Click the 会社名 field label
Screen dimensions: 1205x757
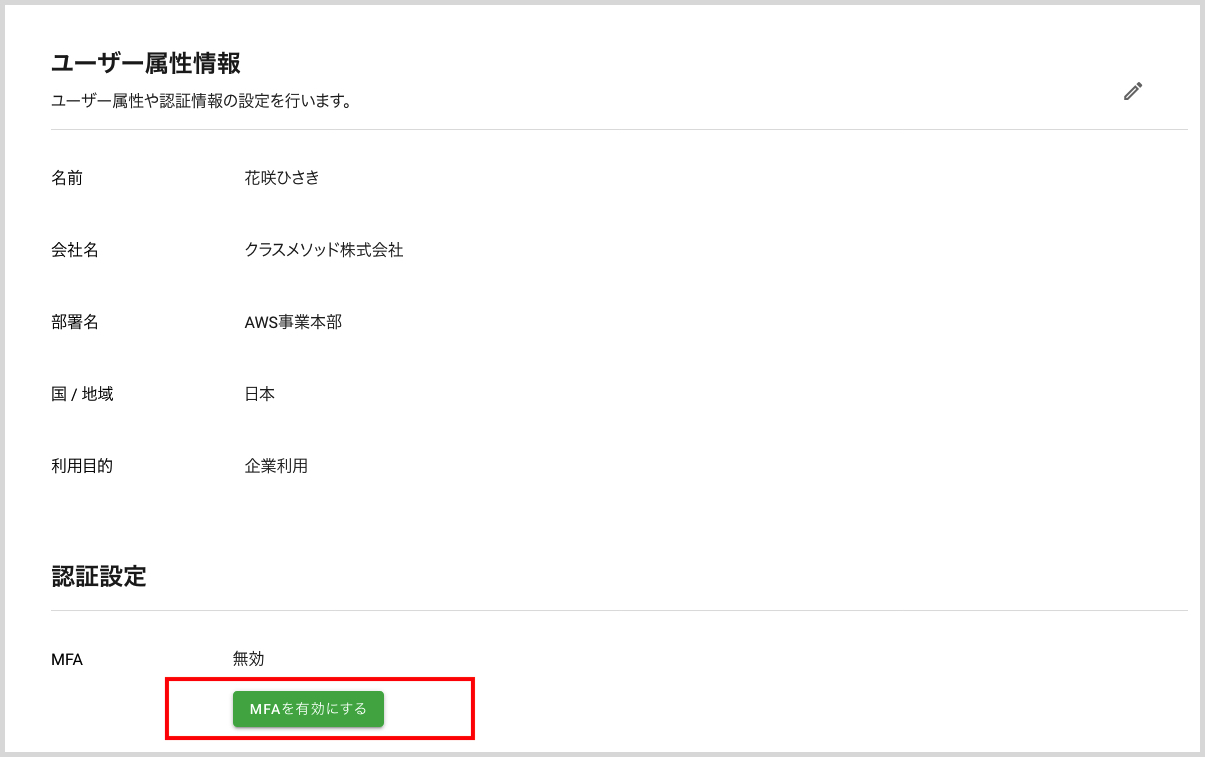75,250
